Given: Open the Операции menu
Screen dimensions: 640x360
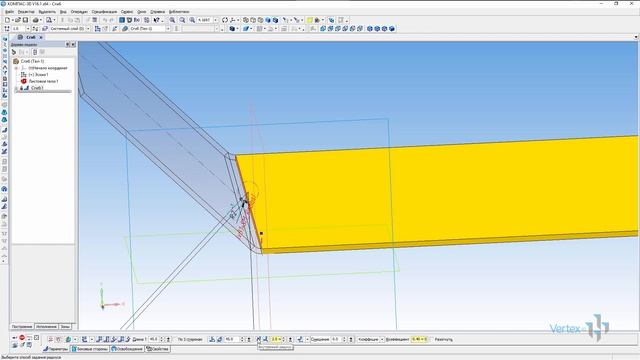Looking at the screenshot, I should tap(79, 12).
